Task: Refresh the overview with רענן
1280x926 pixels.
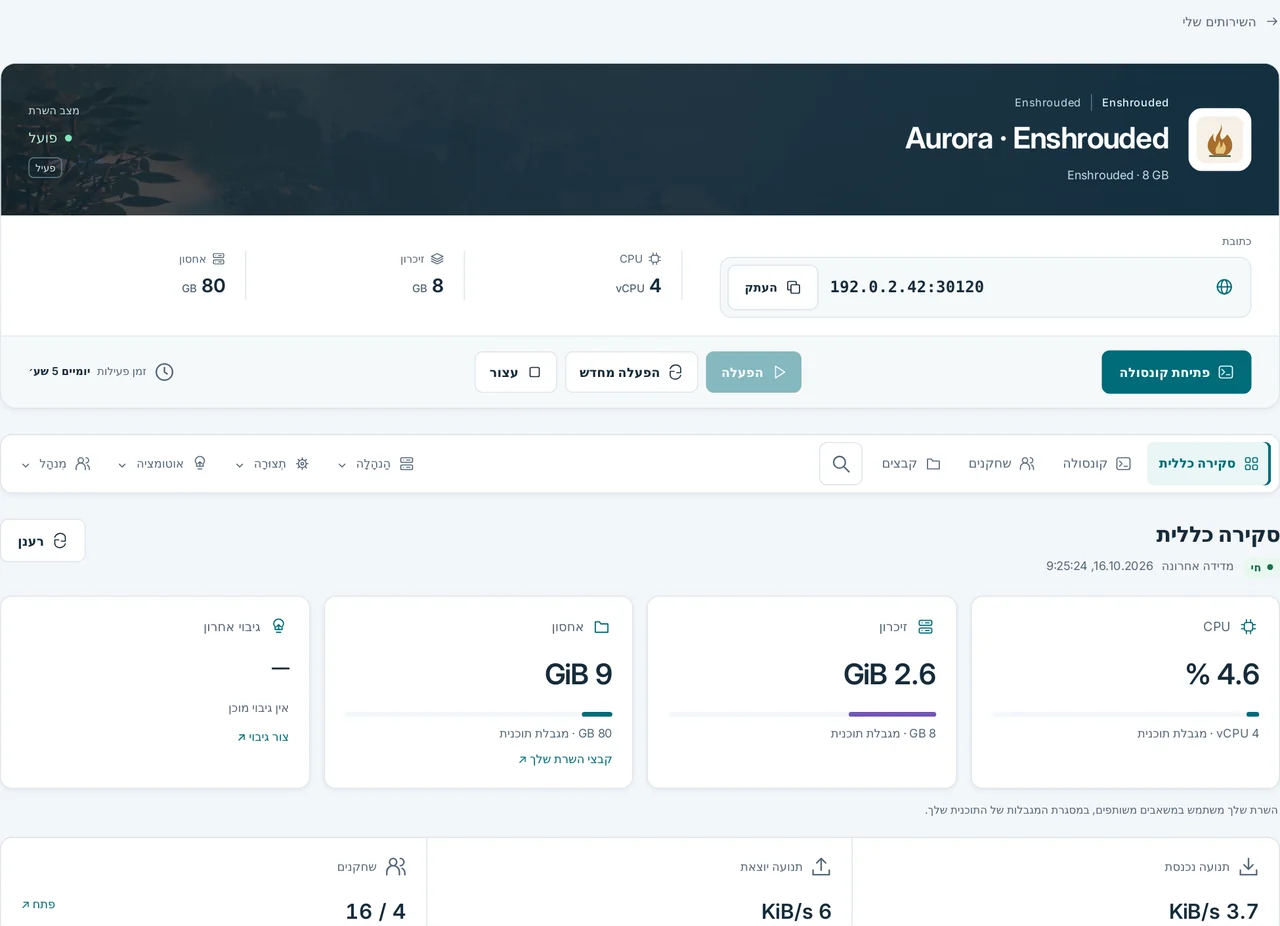Action: pos(43,541)
